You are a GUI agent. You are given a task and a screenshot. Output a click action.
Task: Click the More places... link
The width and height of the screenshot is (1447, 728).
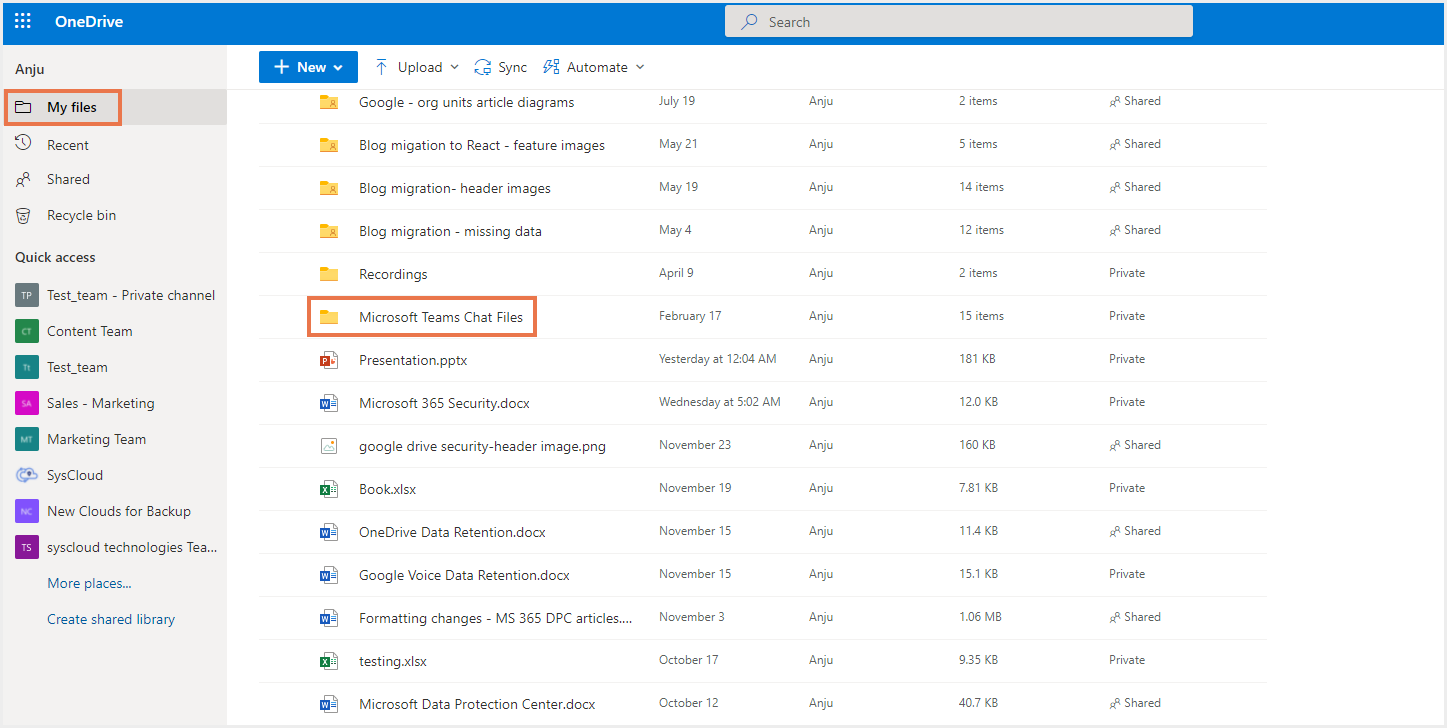(x=89, y=583)
